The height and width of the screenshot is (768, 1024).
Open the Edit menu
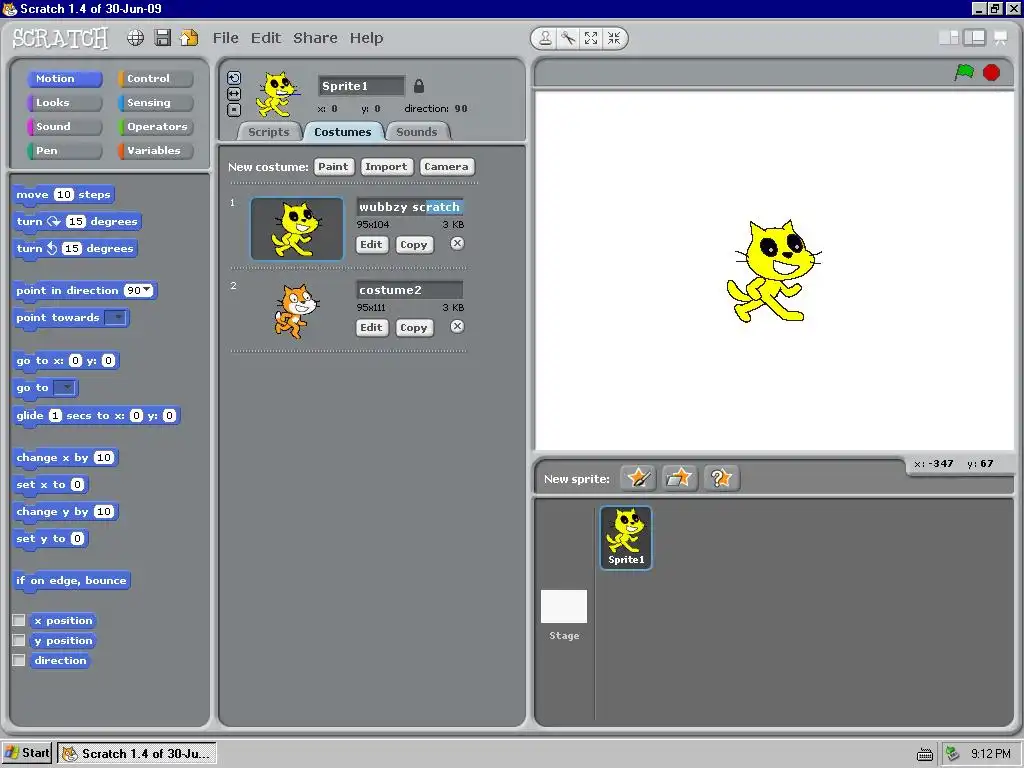[x=266, y=38]
